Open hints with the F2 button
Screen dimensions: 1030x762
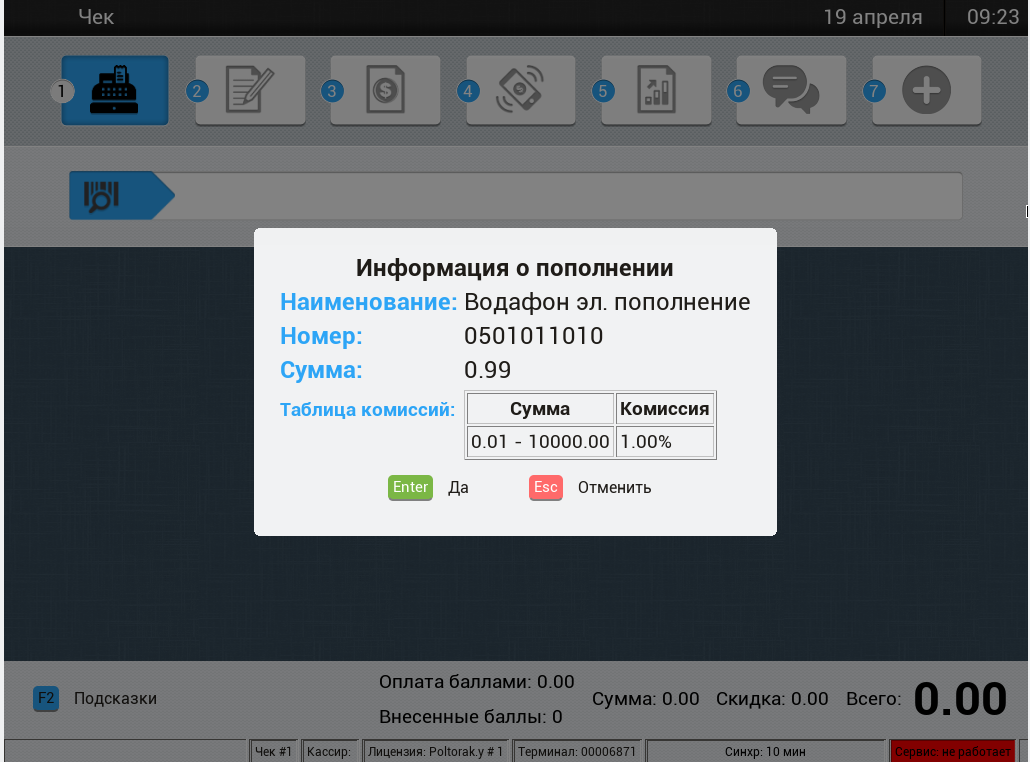click(x=46, y=698)
